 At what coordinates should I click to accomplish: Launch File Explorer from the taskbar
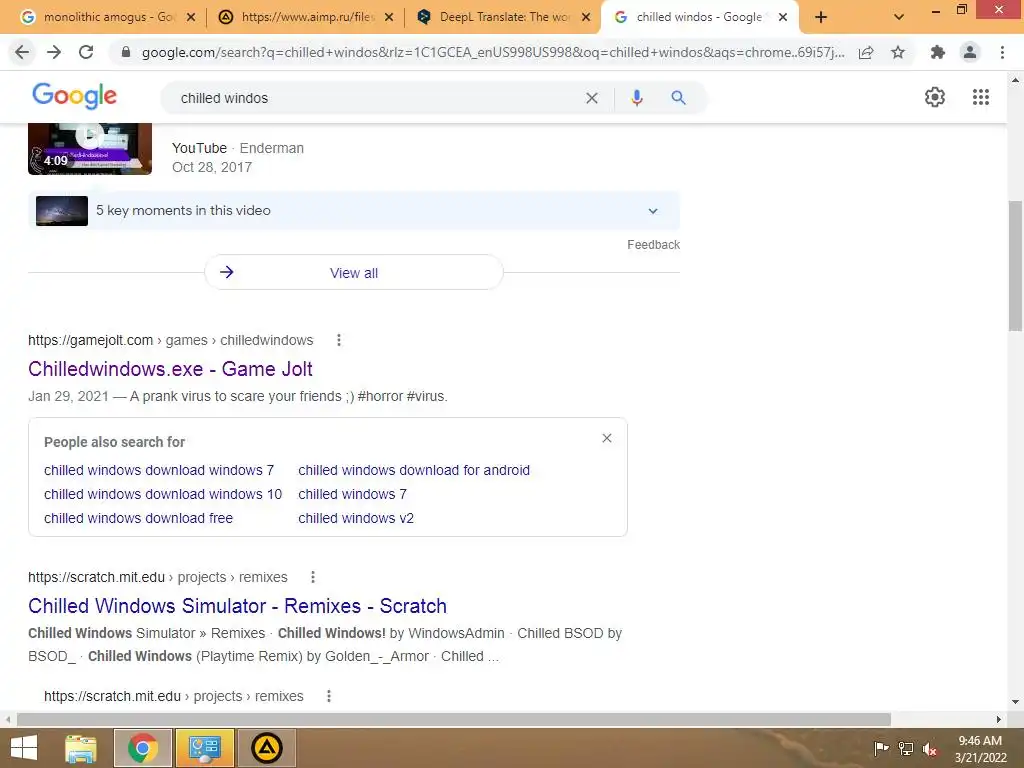pos(81,748)
